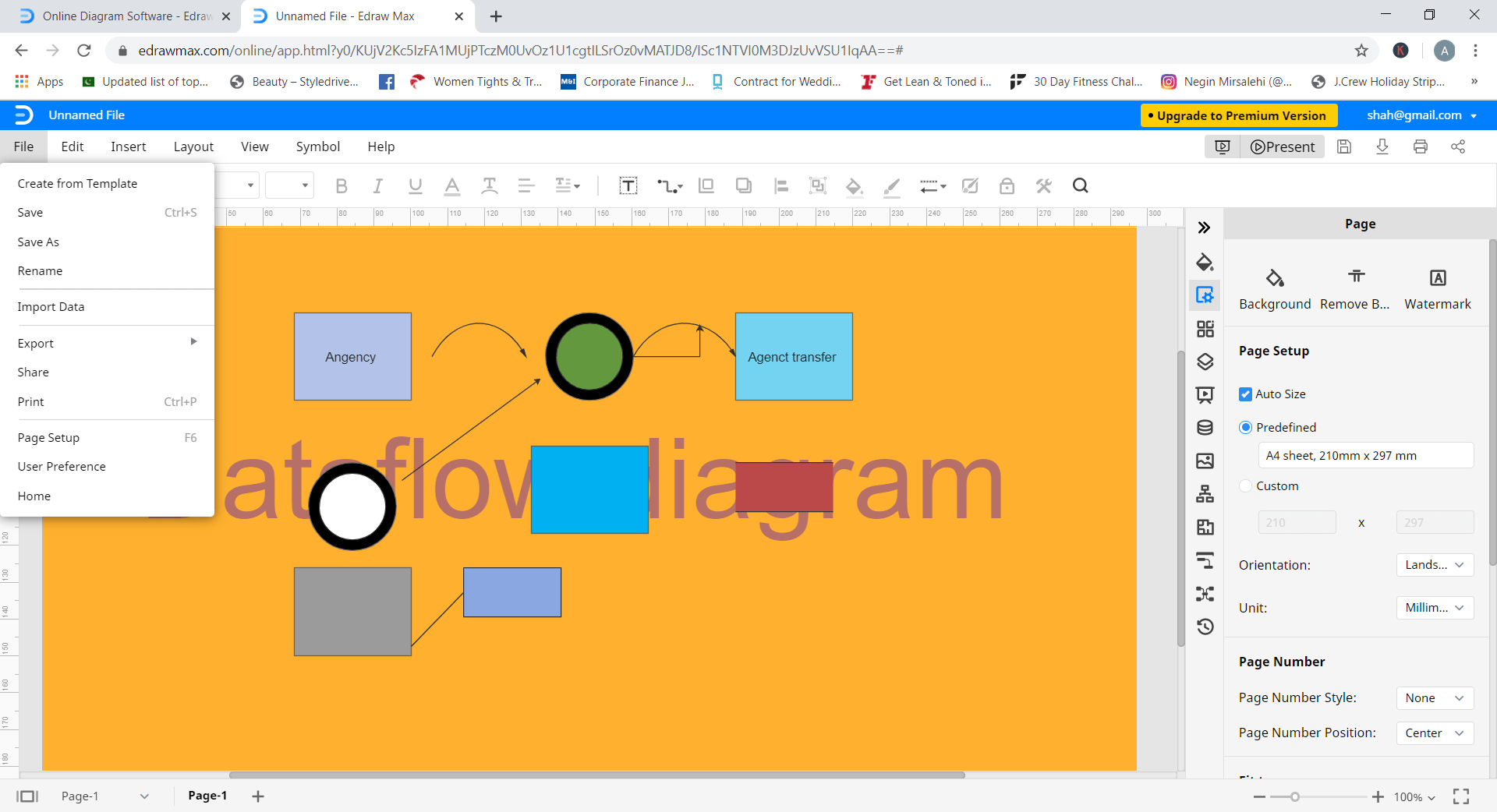The height and width of the screenshot is (812, 1497).
Task: Open the Watermark settings
Action: (1437, 287)
